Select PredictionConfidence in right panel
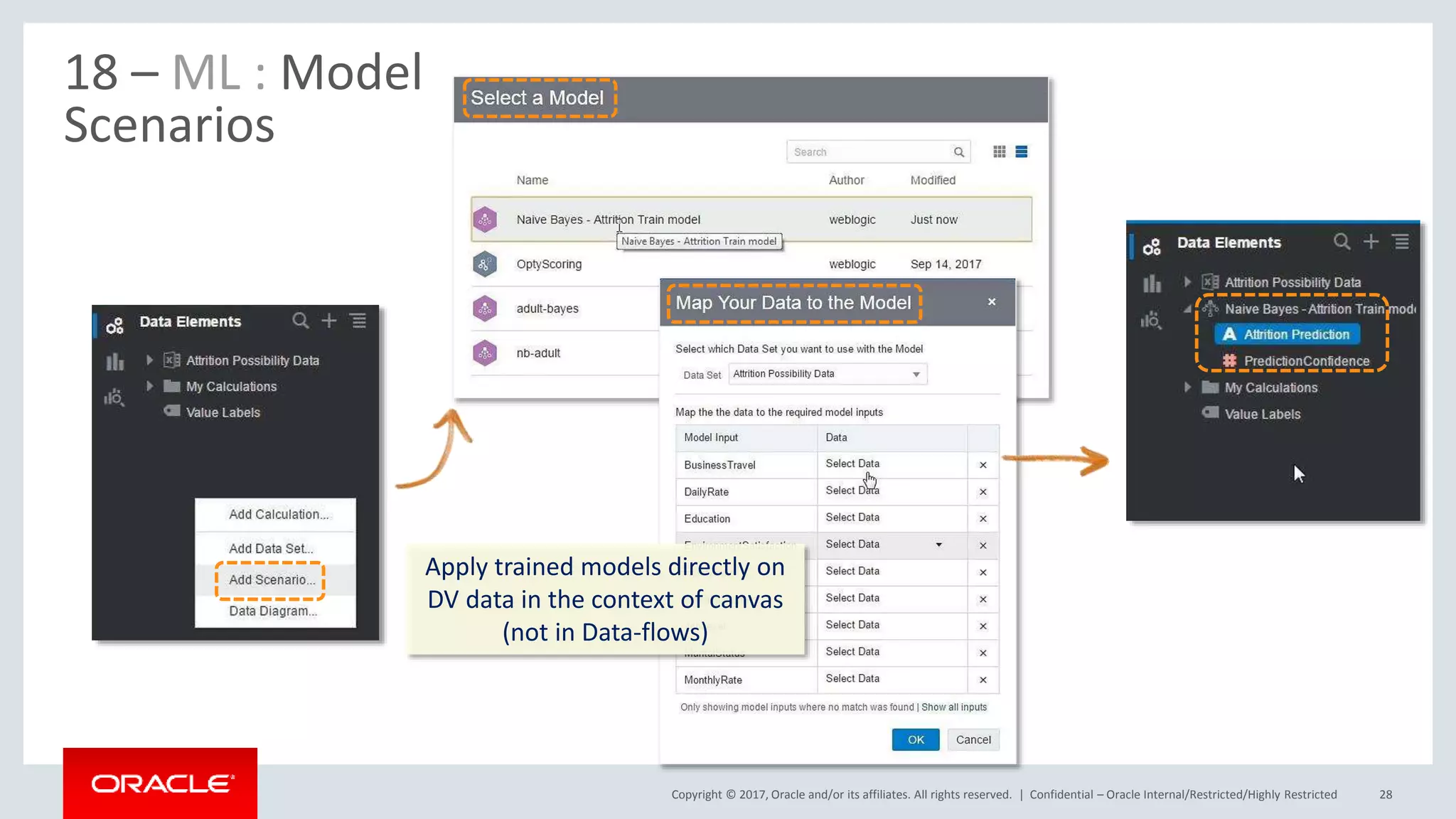 1306,361
